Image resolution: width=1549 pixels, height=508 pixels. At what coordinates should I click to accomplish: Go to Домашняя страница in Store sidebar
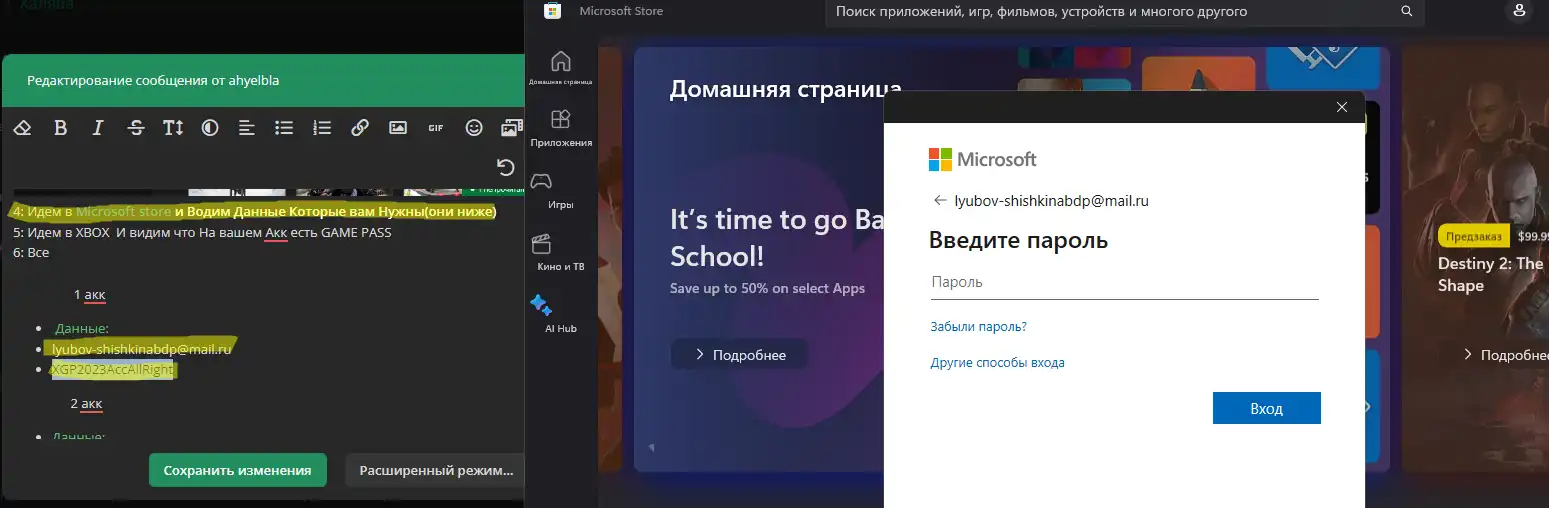(561, 67)
